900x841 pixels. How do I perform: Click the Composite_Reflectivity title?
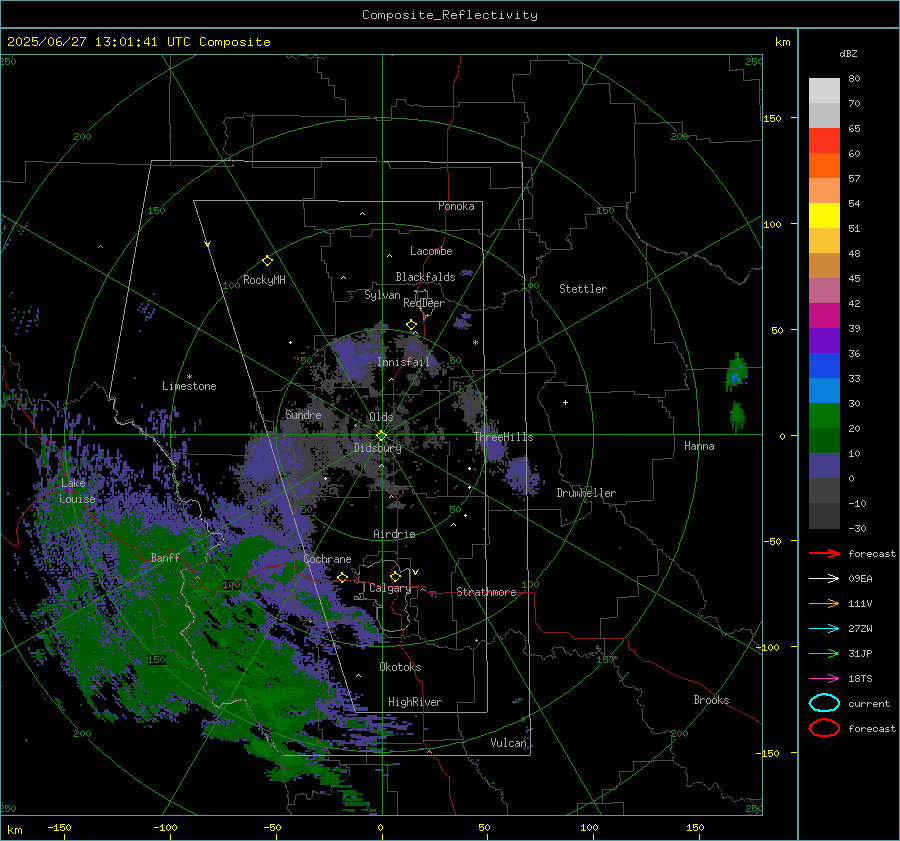[450, 15]
